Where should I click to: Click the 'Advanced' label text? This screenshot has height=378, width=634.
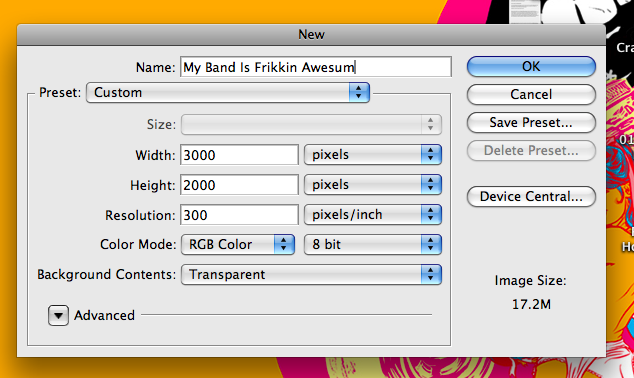tap(104, 315)
